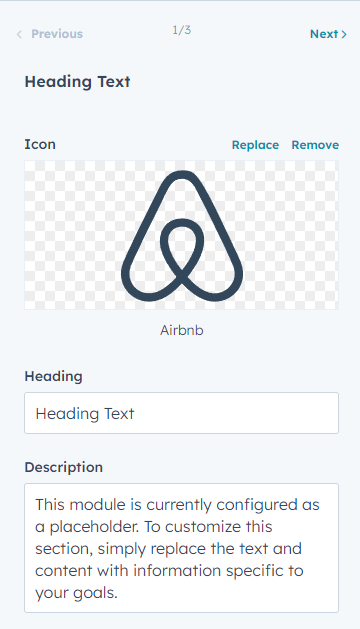The height and width of the screenshot is (629, 360).
Task: Click the Description field label
Action: 64,467
